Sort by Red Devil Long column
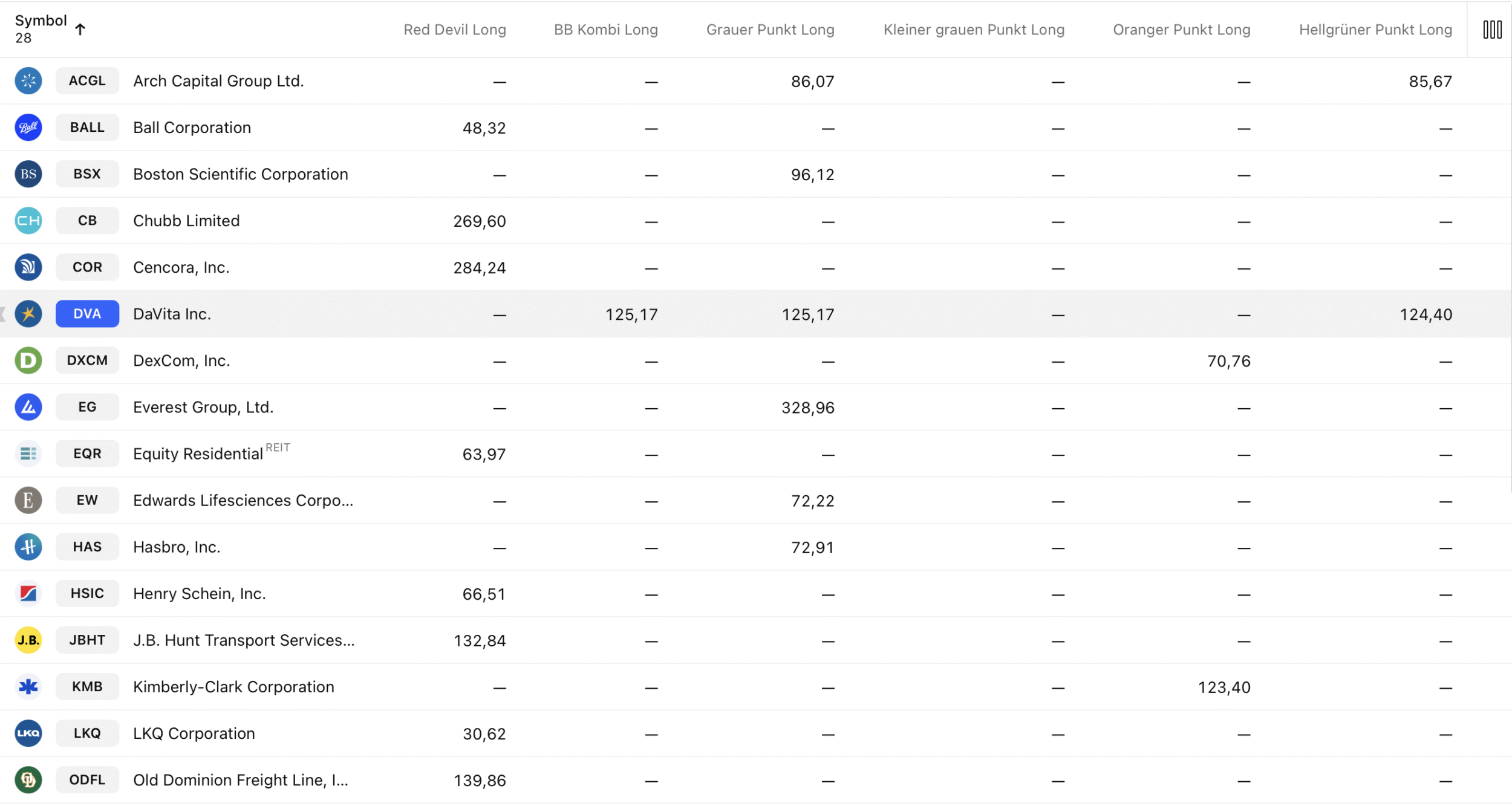This screenshot has height=806, width=1512. pyautogui.click(x=454, y=30)
